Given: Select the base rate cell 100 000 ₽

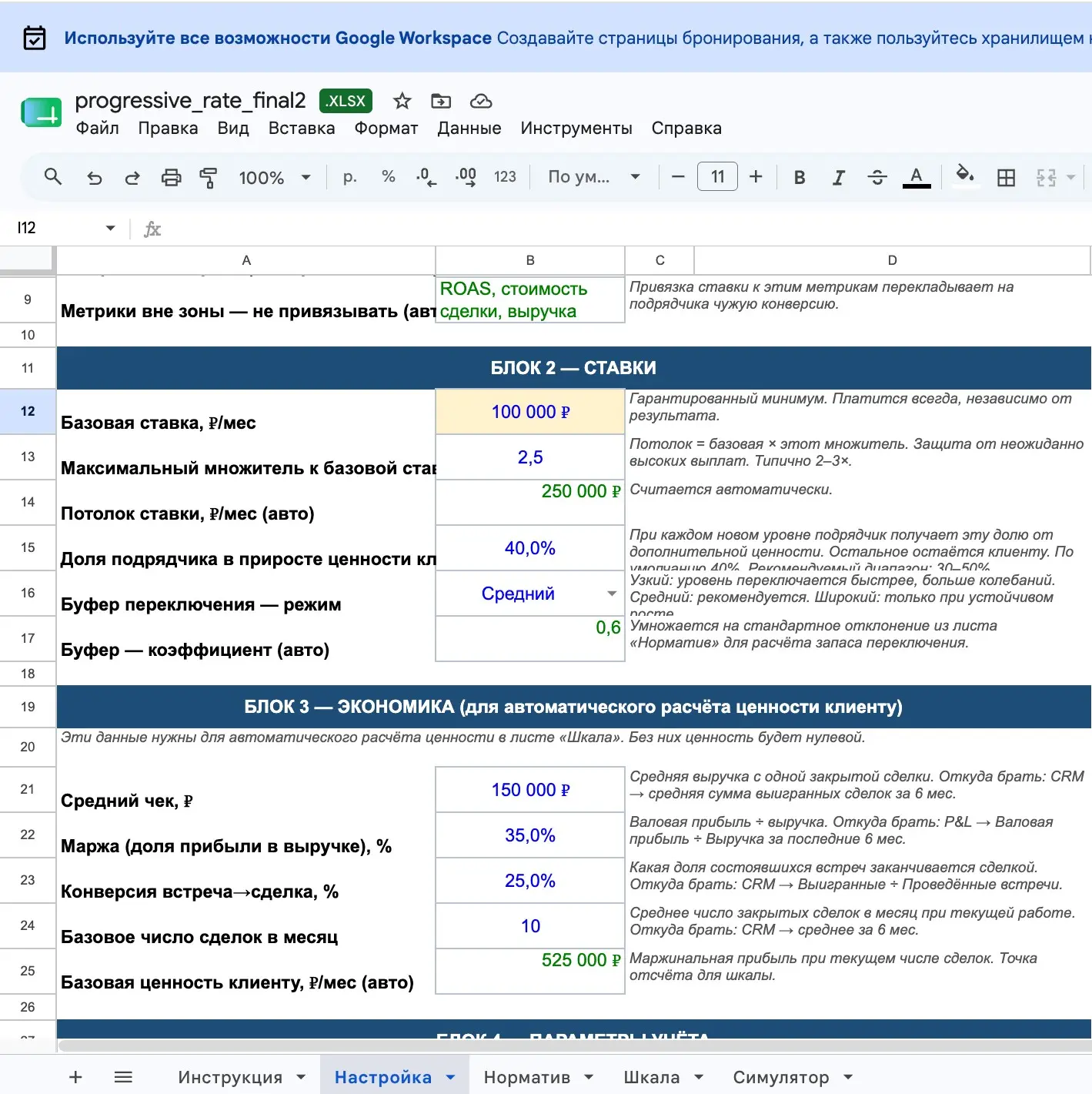Looking at the screenshot, I should click(x=530, y=412).
